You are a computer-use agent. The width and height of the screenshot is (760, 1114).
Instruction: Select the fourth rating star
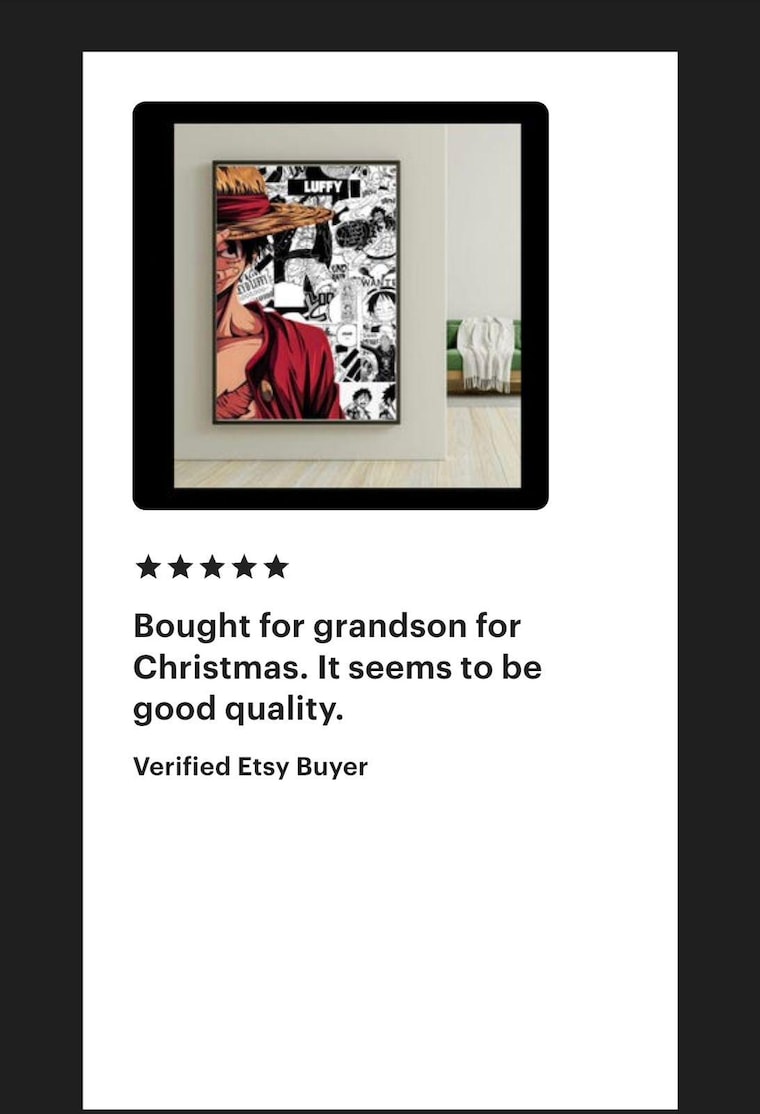click(x=244, y=567)
